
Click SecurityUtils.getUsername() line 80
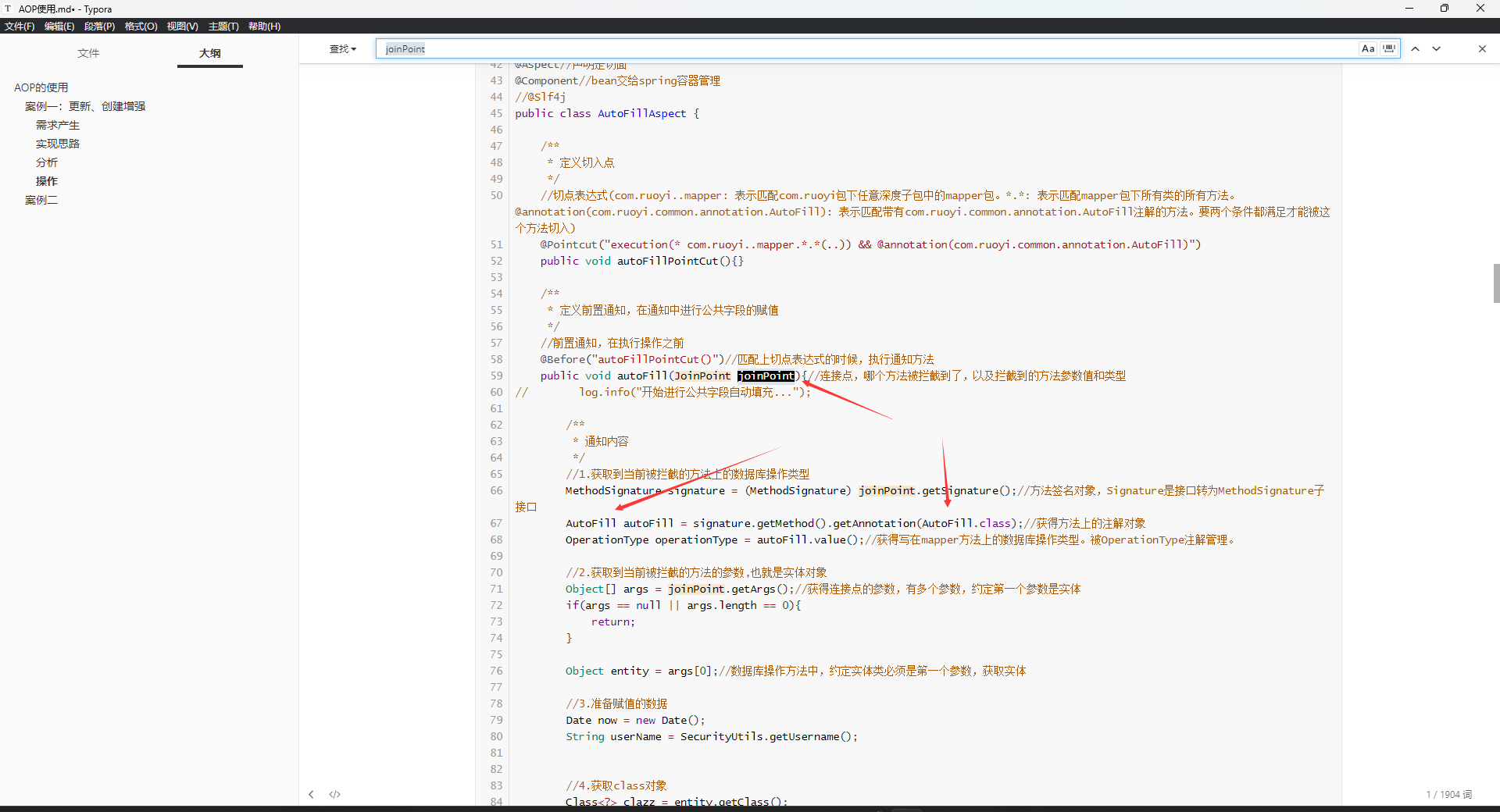769,736
